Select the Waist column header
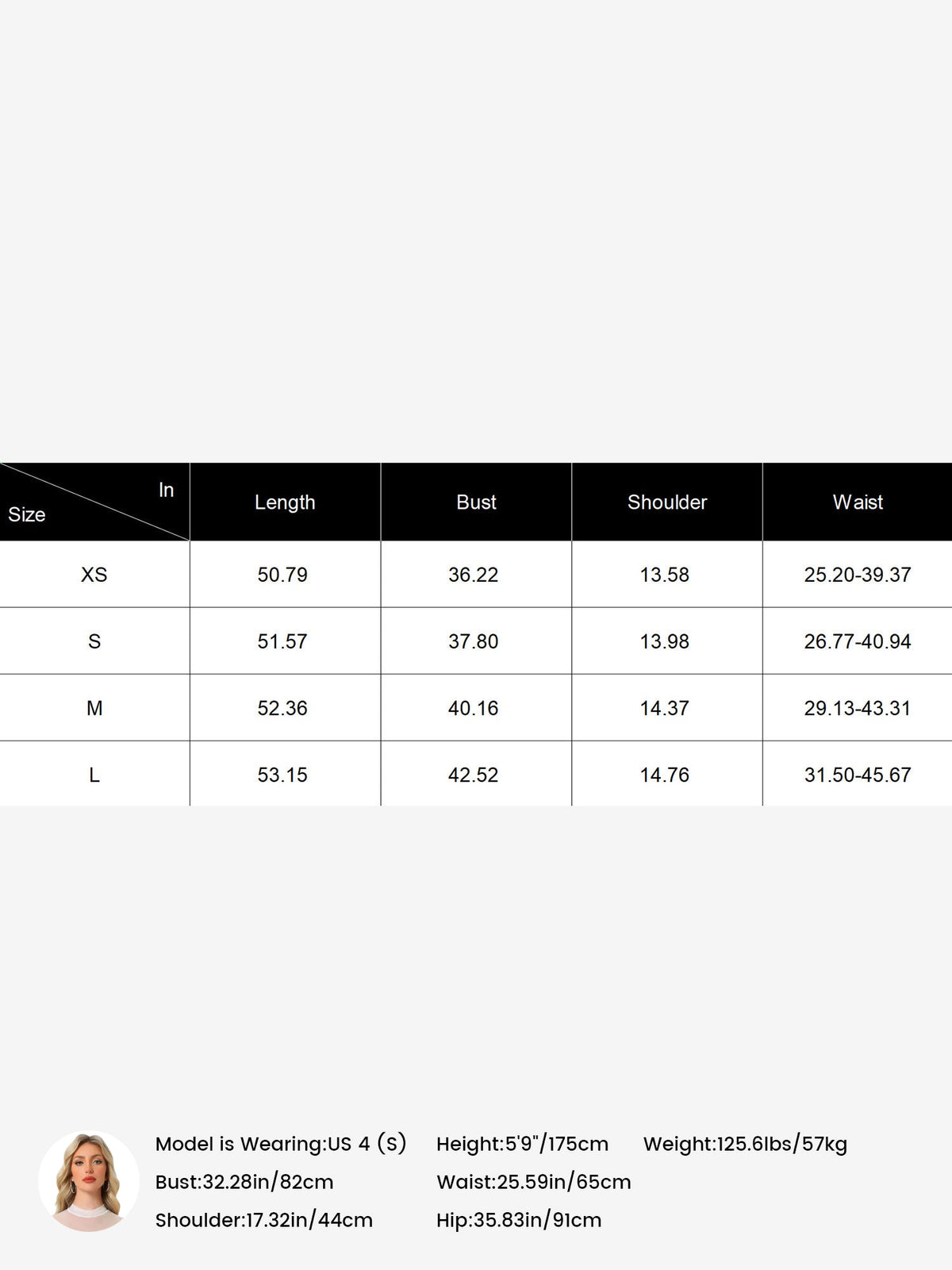Screen dimensions: 952x1270 858,502
